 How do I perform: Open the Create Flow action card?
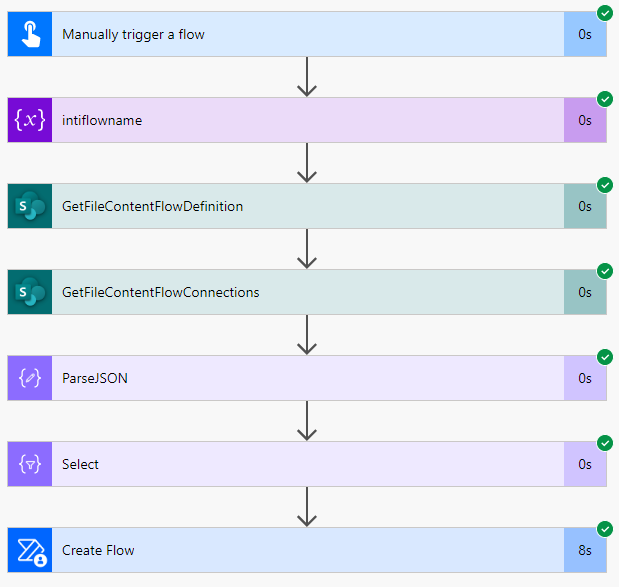[300, 550]
